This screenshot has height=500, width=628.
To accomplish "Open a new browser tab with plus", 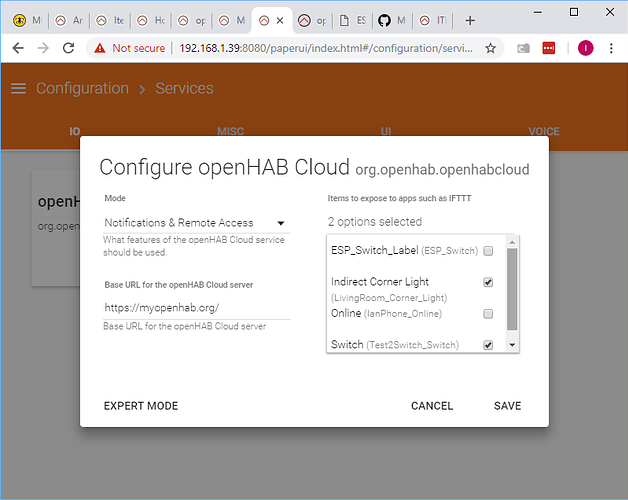I will 470,20.
